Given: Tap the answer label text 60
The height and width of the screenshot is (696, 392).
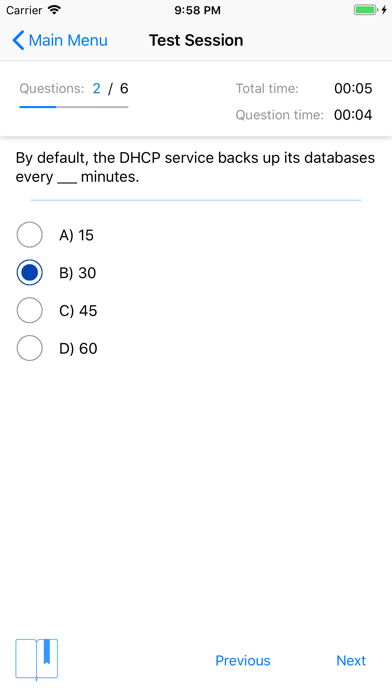Looking at the screenshot, I should (x=88, y=348).
